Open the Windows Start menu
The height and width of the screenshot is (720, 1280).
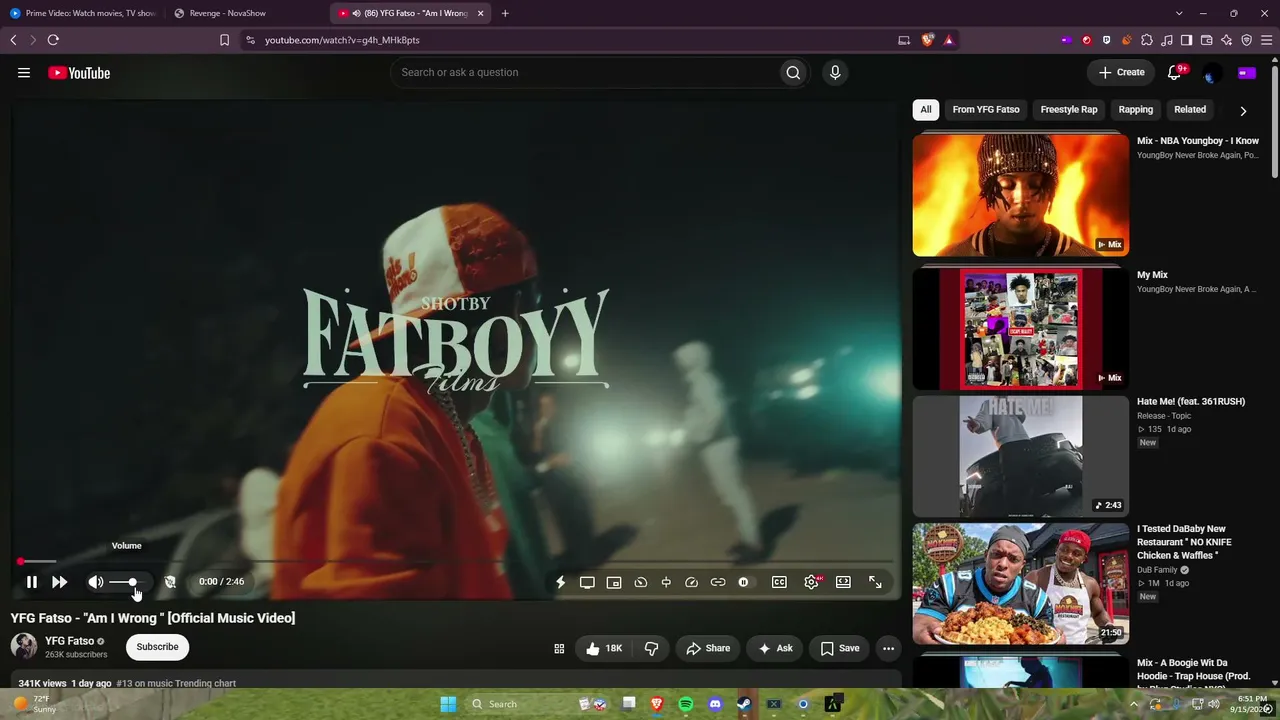(x=448, y=704)
